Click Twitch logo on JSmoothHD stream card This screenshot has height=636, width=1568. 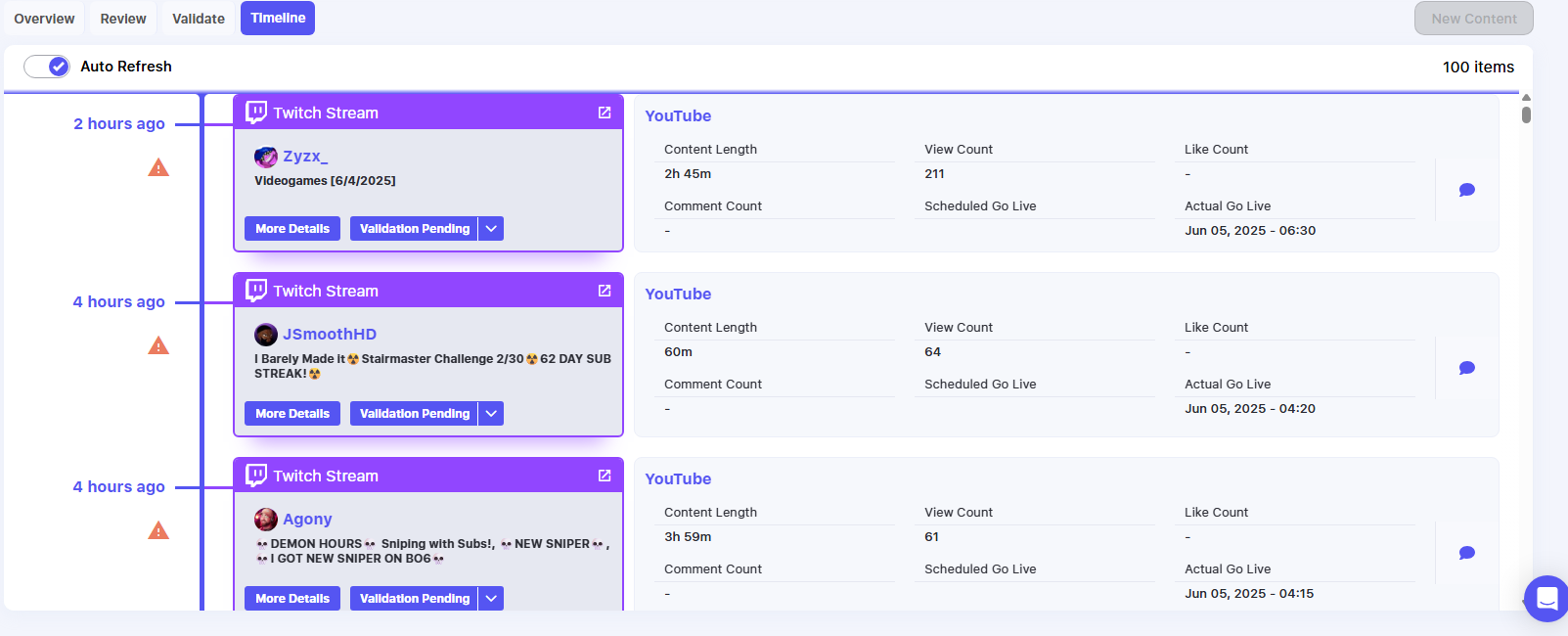click(256, 291)
